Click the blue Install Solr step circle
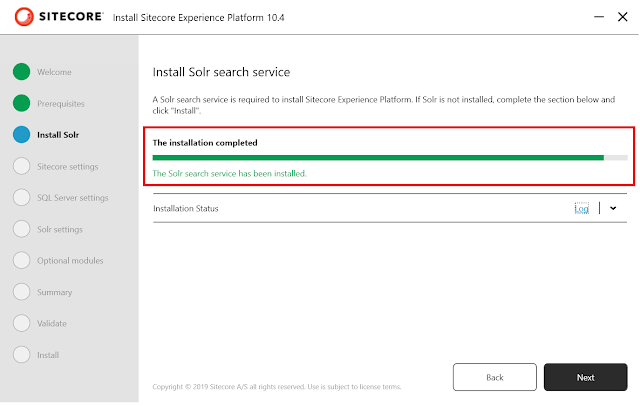 tap(21, 135)
